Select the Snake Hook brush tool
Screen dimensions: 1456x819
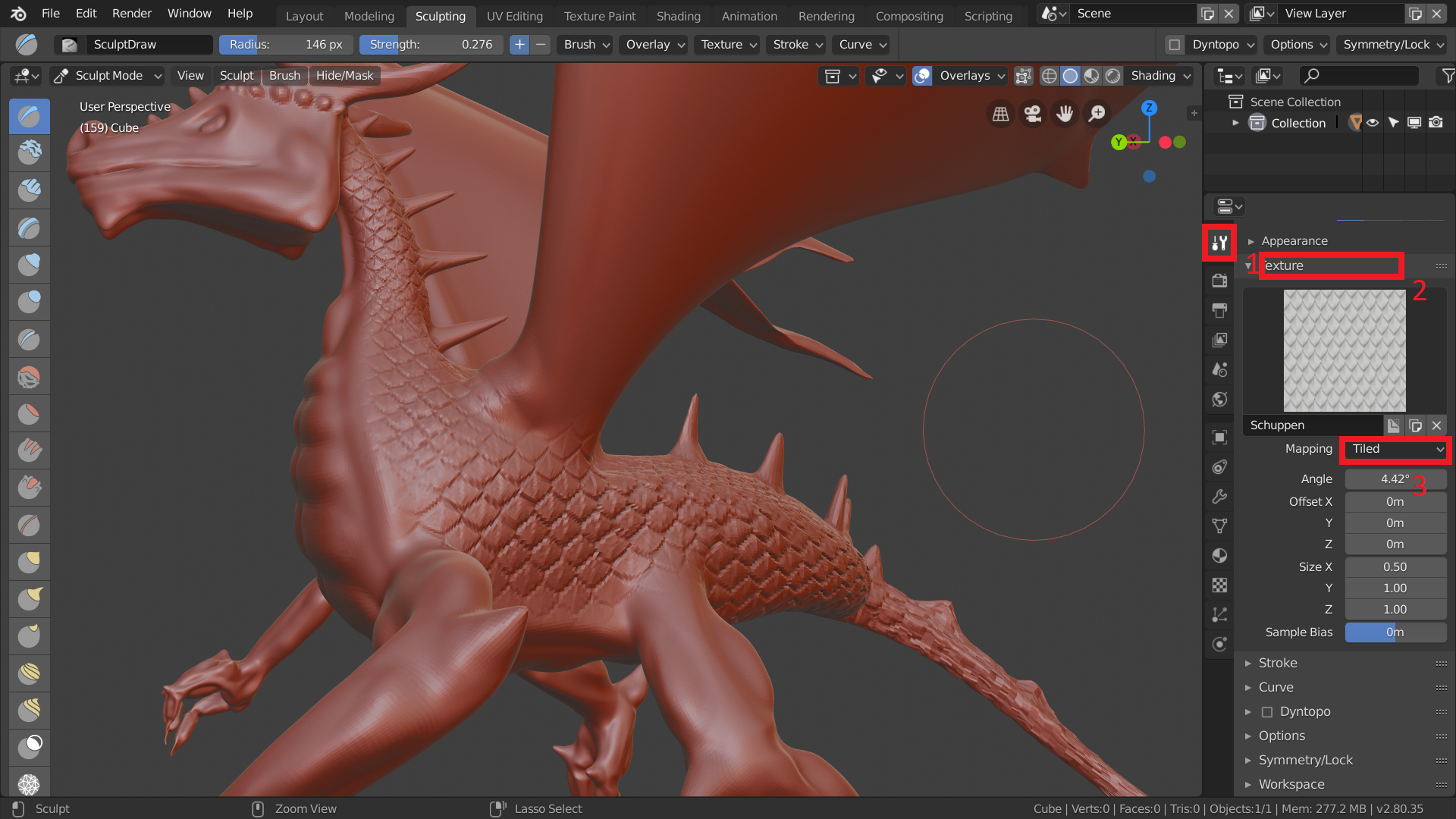pyautogui.click(x=30, y=599)
